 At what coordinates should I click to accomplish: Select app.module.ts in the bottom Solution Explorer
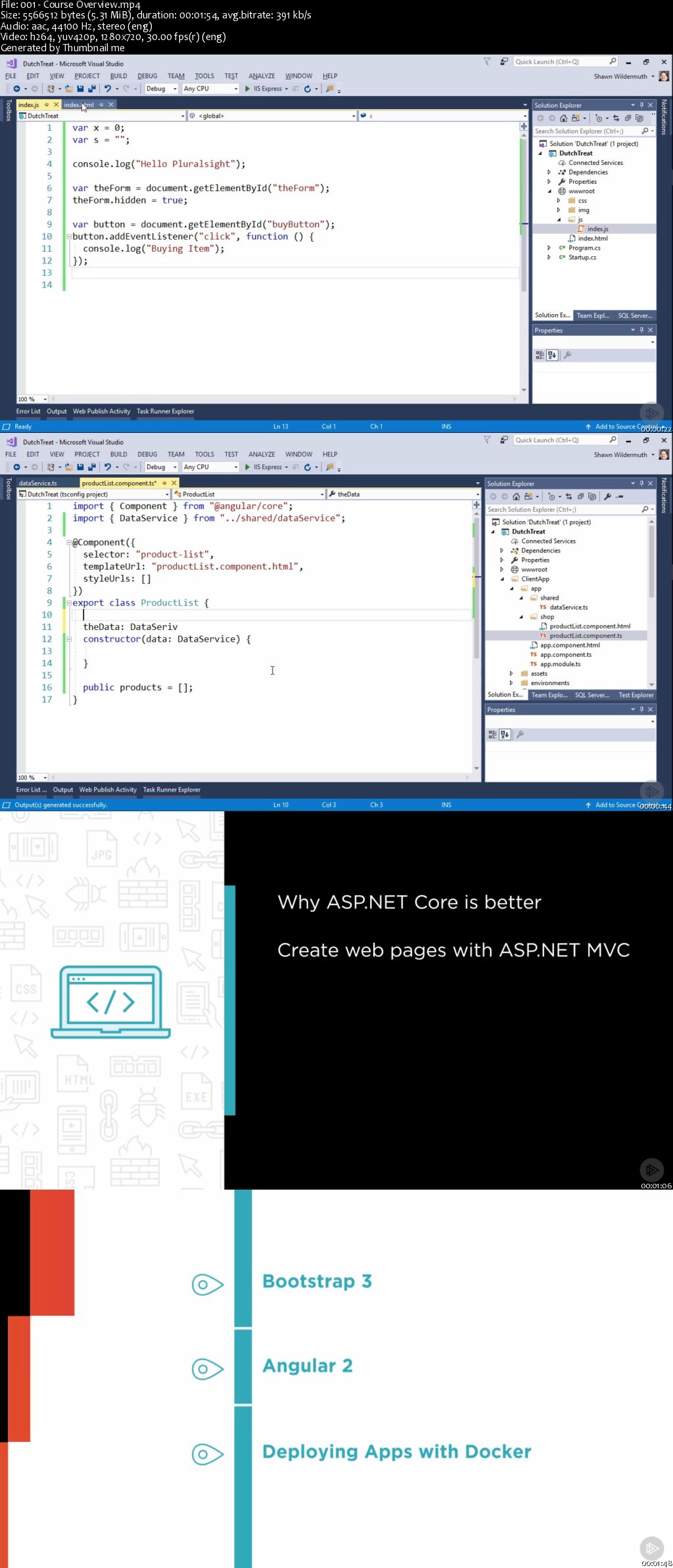coord(560,664)
